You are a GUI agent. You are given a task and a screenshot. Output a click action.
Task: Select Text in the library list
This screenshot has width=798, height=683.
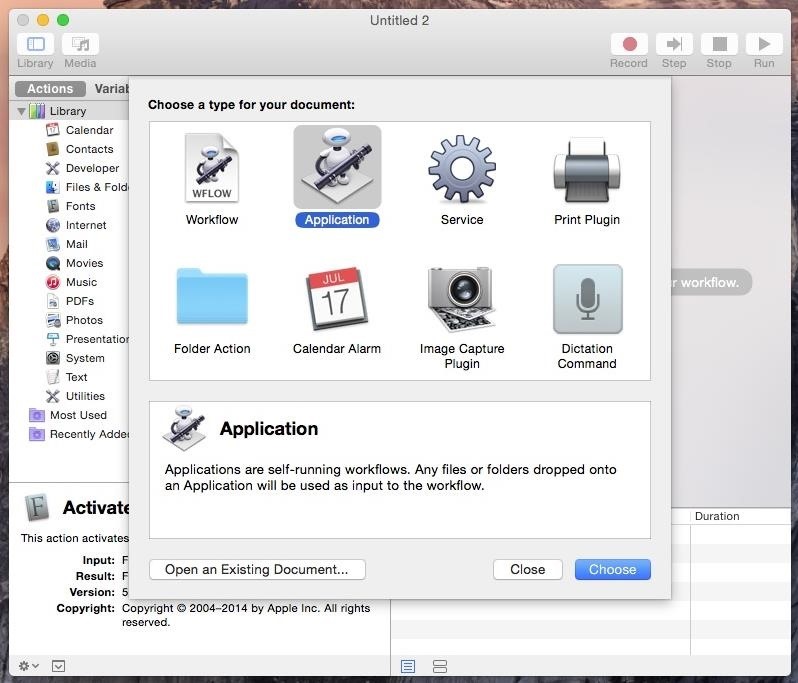tap(66, 377)
